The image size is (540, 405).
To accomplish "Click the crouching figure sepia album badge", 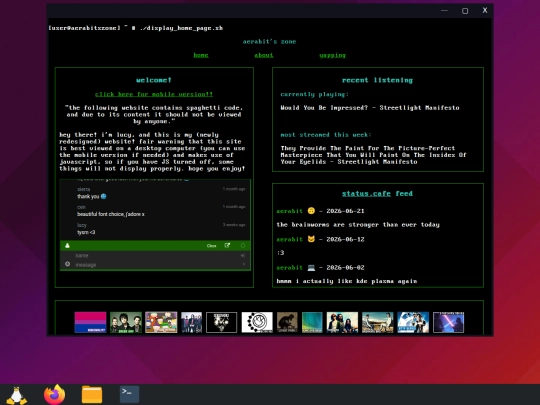I will pos(287,322).
